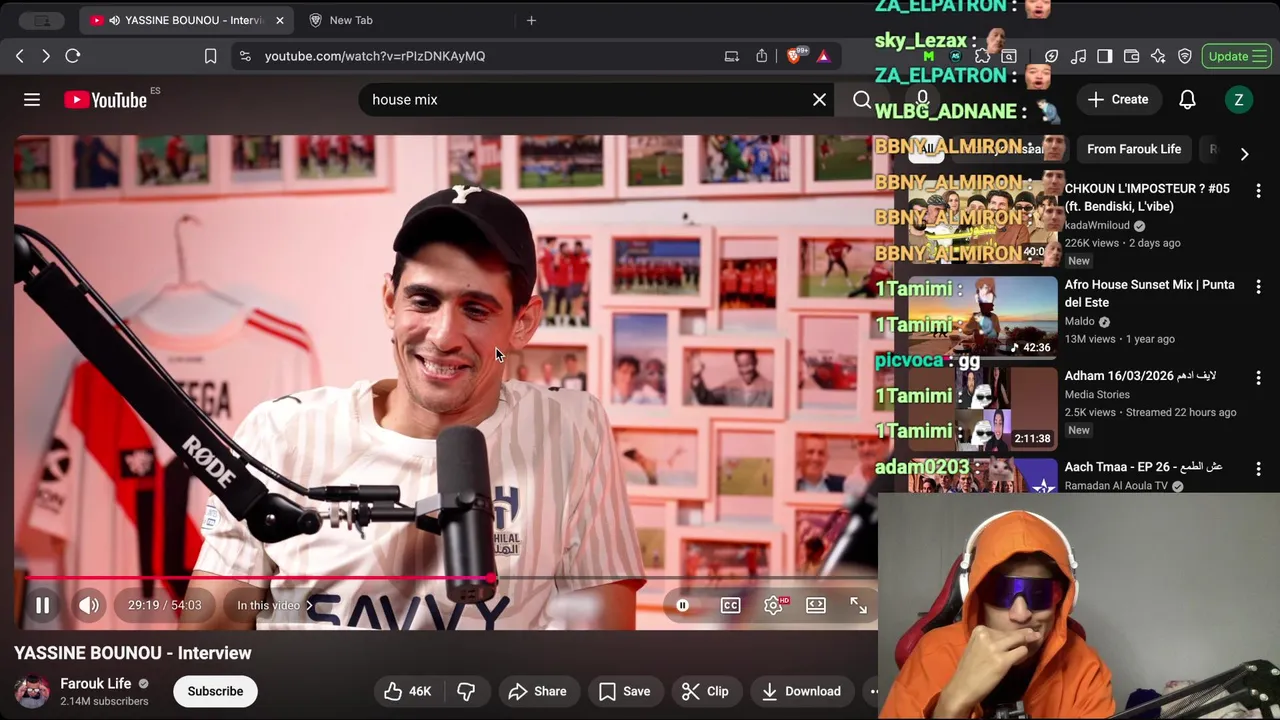Go to the YouTube home logo
Image resolution: width=1280 pixels, height=720 pixels.
(106, 99)
